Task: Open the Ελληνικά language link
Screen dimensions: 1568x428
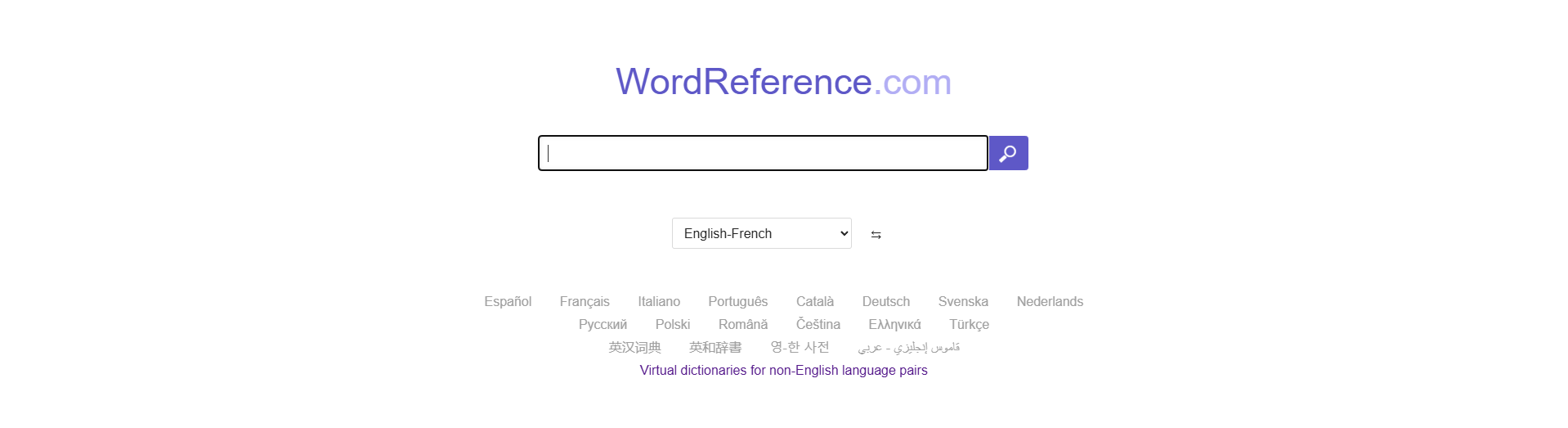Action: (894, 325)
